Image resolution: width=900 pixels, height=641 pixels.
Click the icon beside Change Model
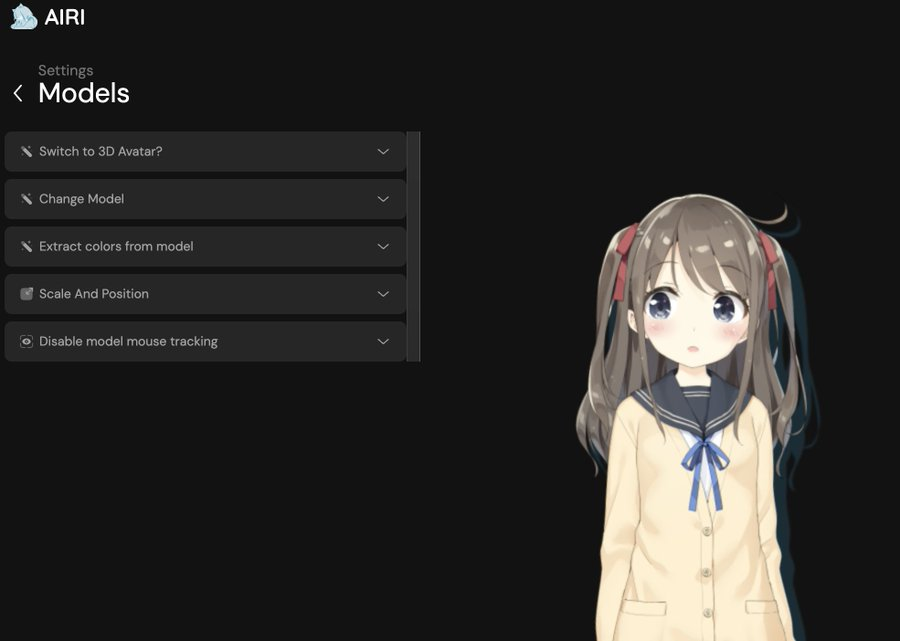coord(26,199)
